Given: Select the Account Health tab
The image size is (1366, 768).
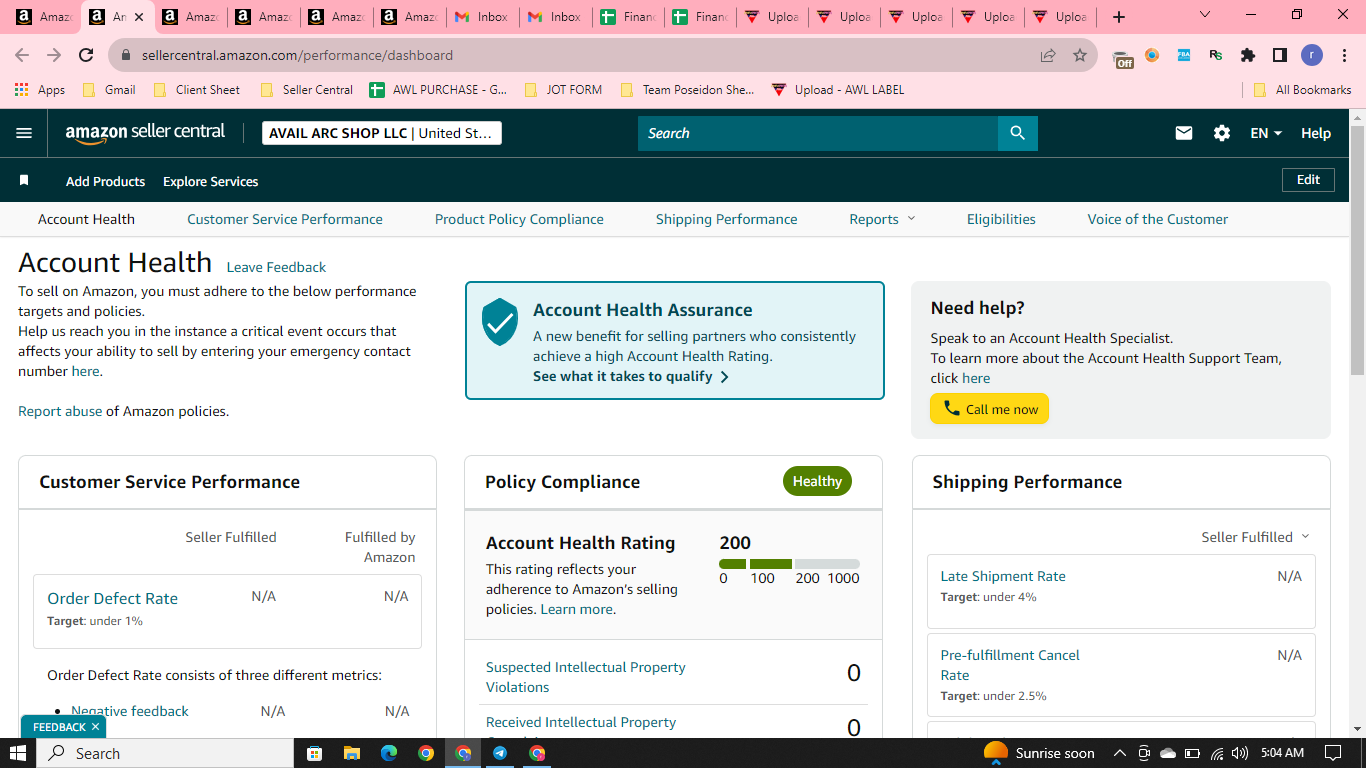Looking at the screenshot, I should pyautogui.click(x=86, y=219).
